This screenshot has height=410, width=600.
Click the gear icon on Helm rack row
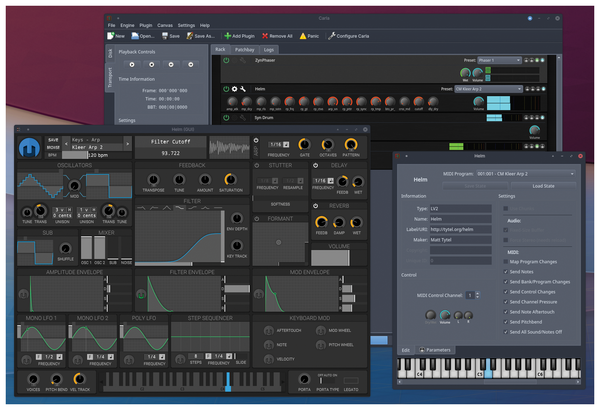click(x=235, y=89)
